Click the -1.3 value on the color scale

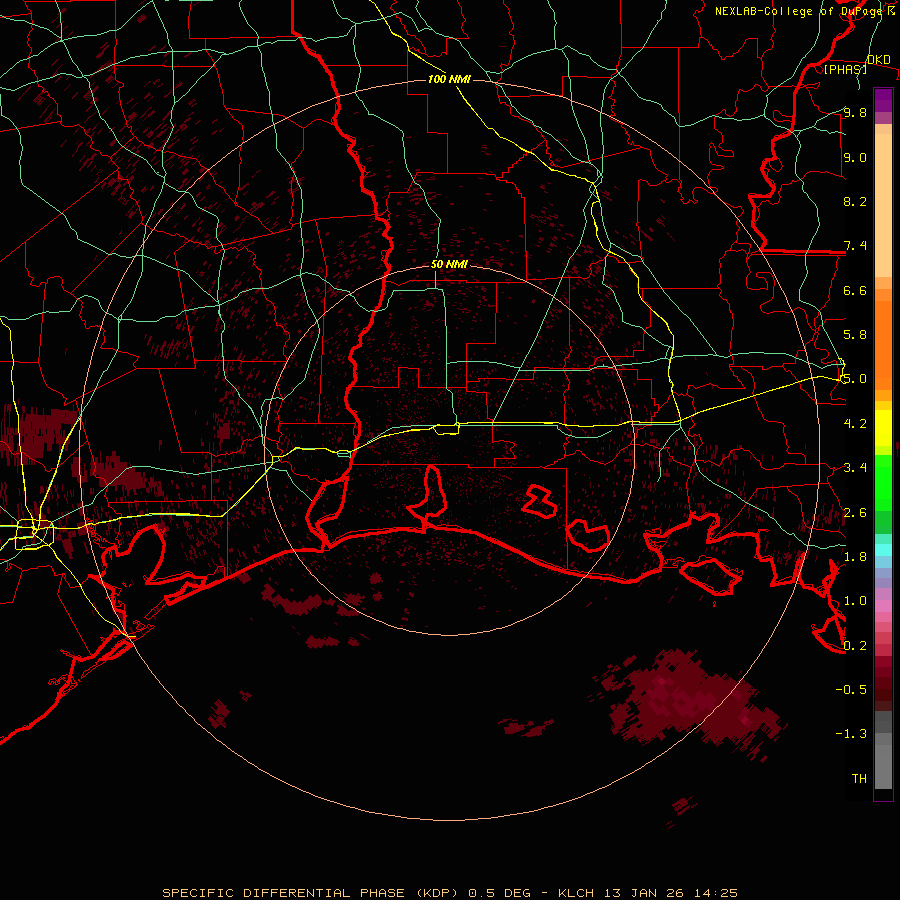851,734
